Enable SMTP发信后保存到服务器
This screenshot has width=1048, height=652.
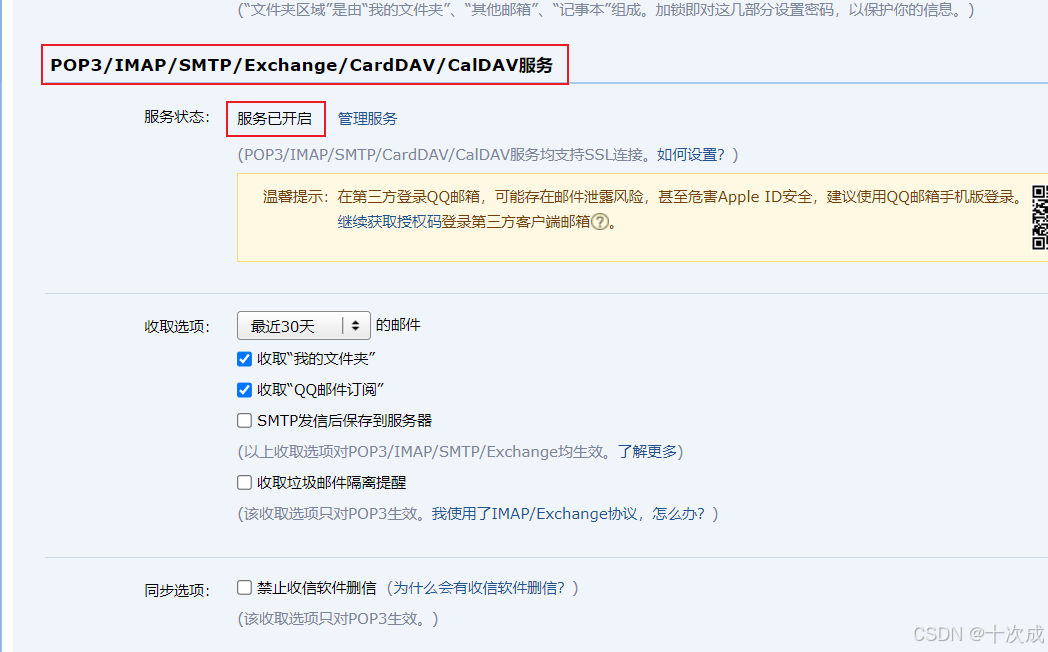(244, 420)
